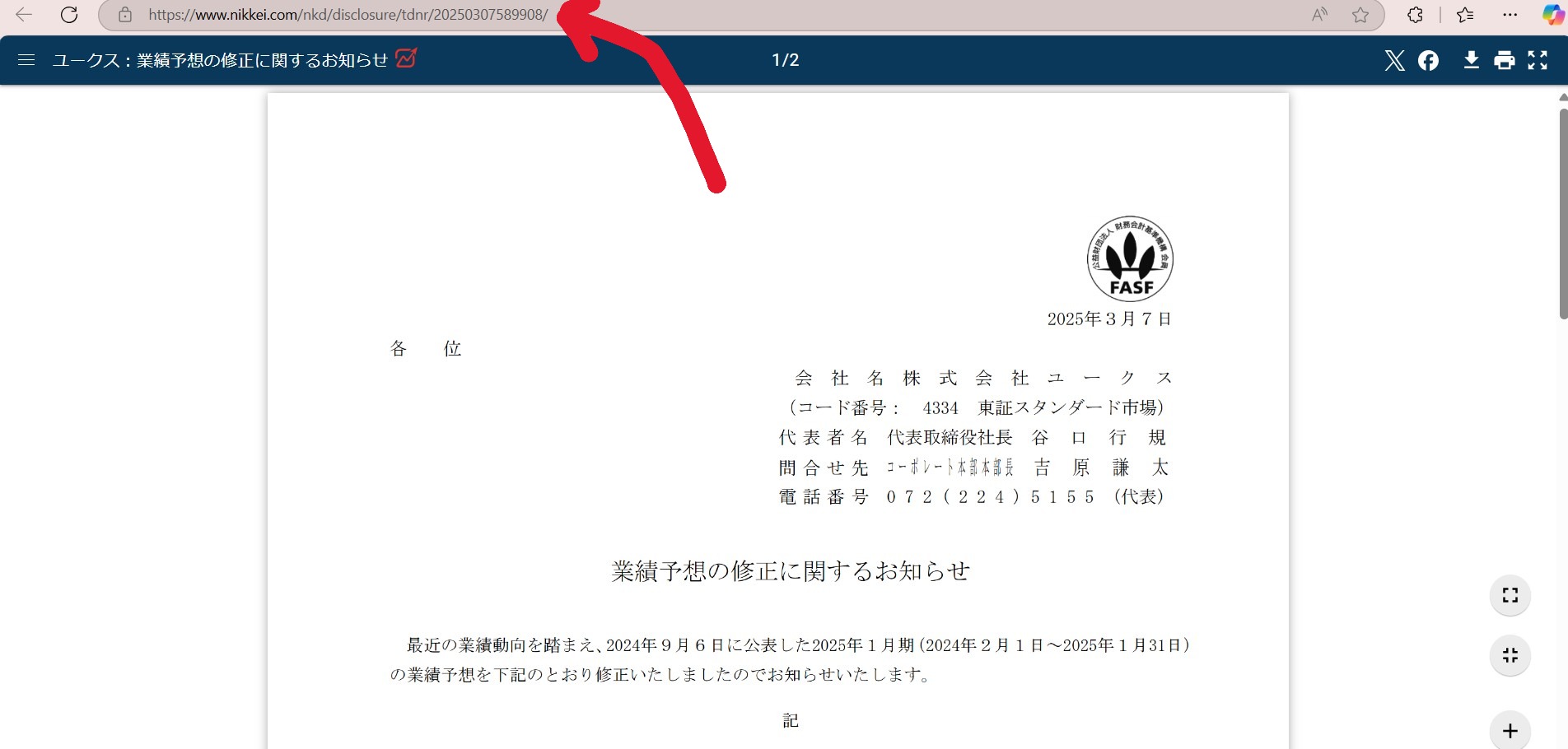Open the hamburger menu in viewer header
The width and height of the screenshot is (1568, 749).
tap(26, 60)
